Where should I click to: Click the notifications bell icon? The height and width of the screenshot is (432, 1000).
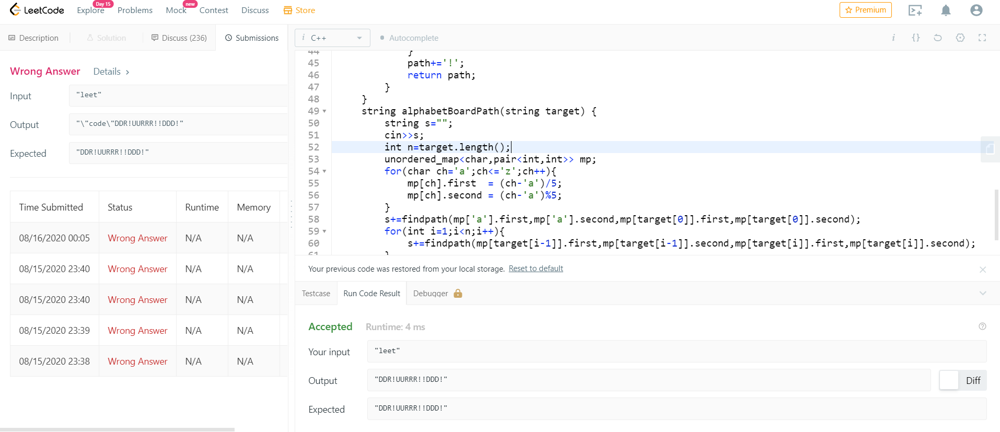click(946, 10)
